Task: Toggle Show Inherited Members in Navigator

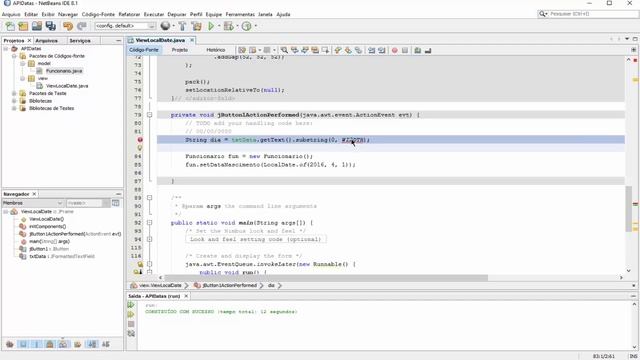Action: [10, 344]
